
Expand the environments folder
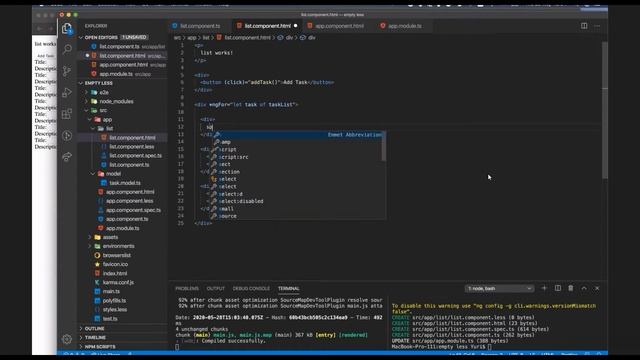[x=90, y=246]
